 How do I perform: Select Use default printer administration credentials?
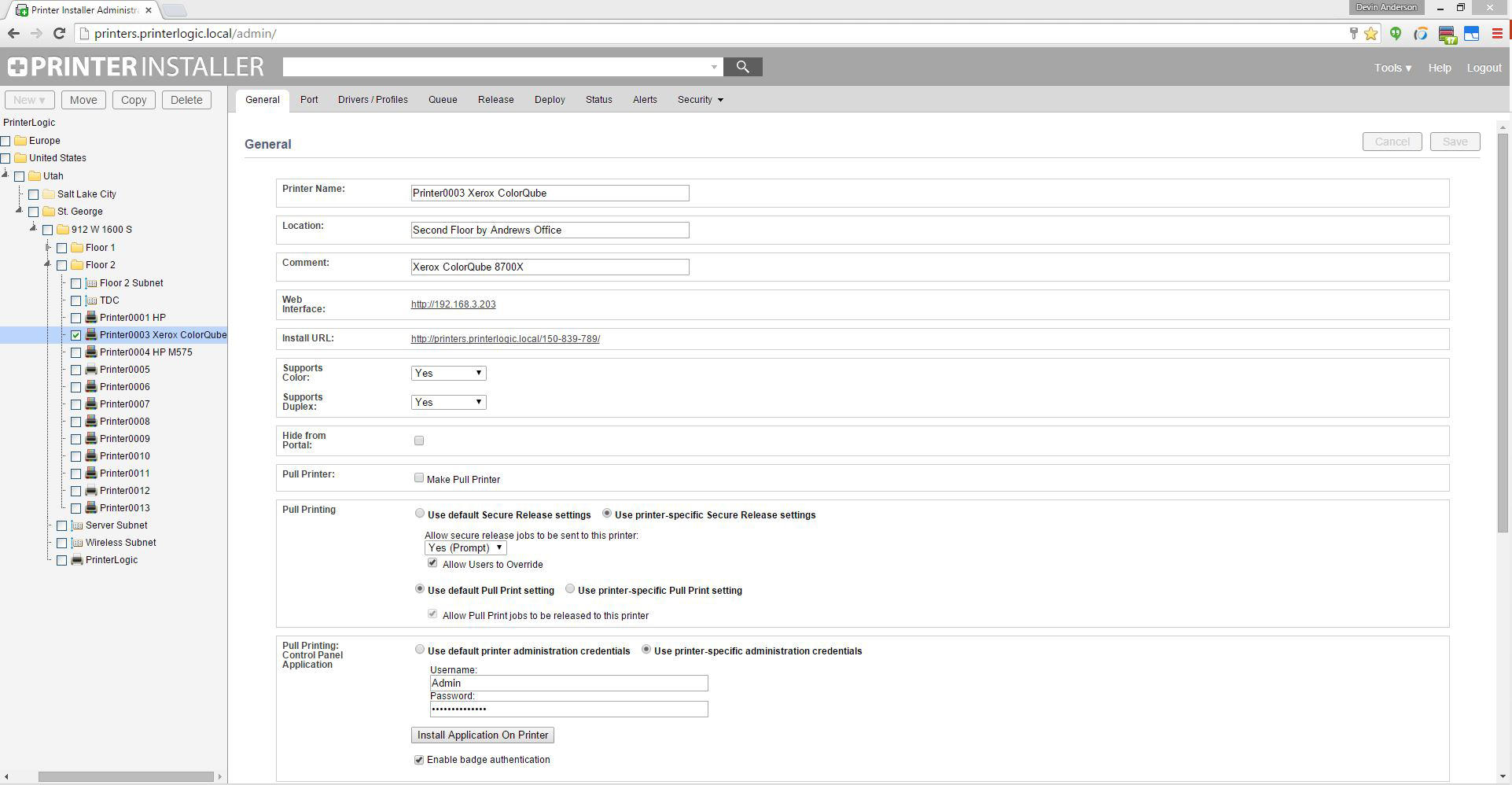[420, 650]
